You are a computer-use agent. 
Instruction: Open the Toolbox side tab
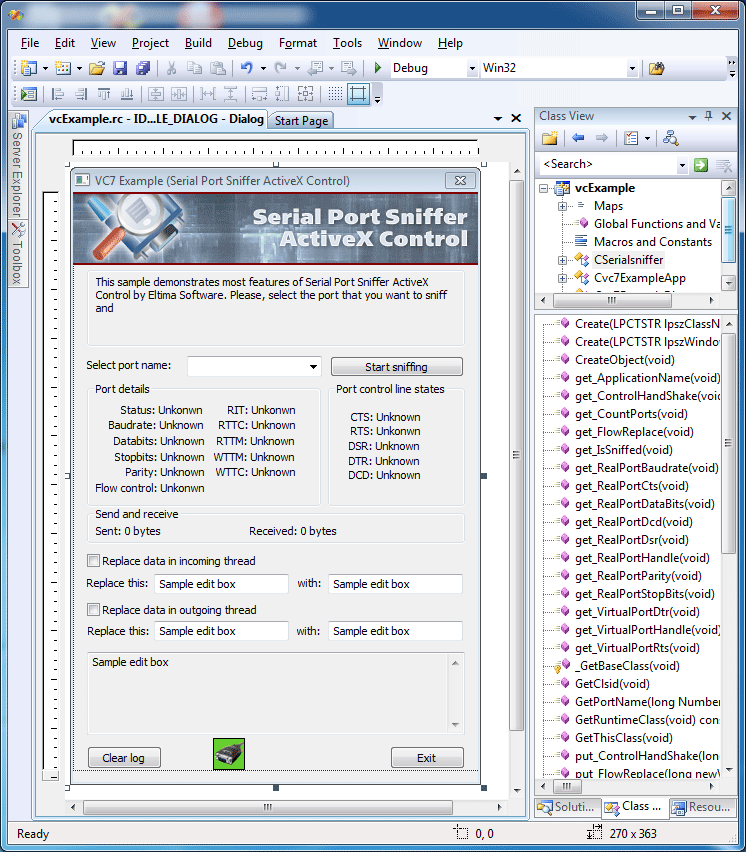[x=18, y=254]
